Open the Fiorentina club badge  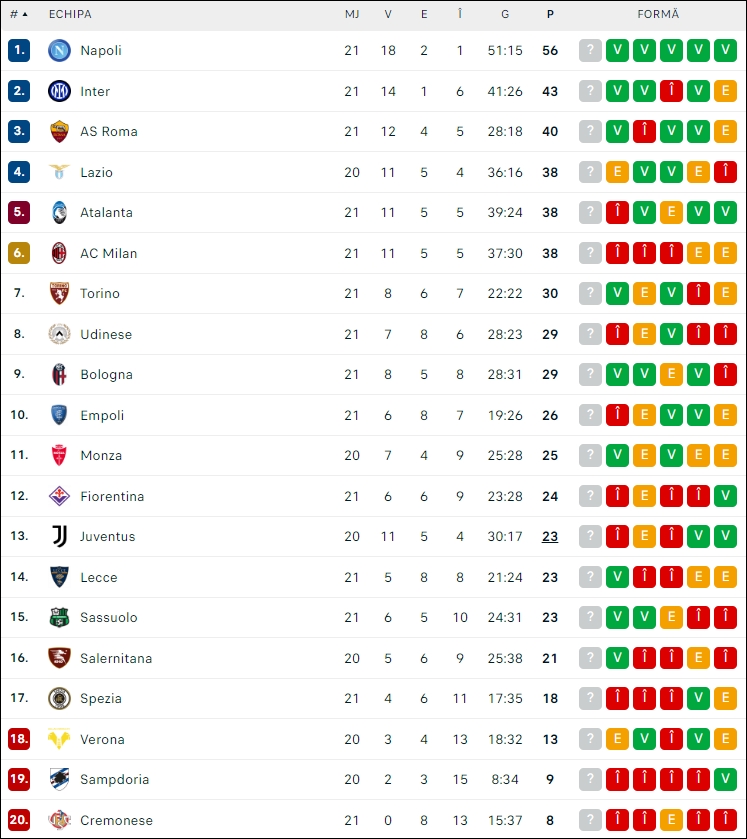[59, 496]
